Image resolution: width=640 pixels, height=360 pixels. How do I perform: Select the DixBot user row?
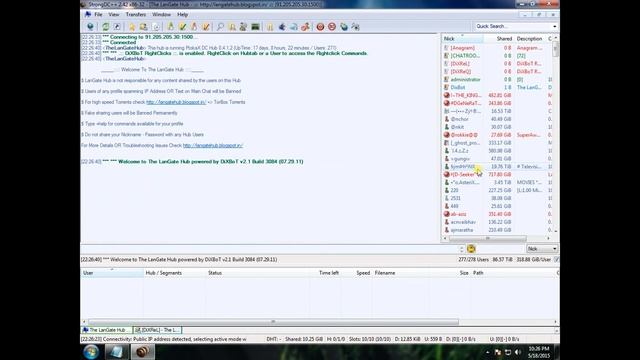point(496,87)
